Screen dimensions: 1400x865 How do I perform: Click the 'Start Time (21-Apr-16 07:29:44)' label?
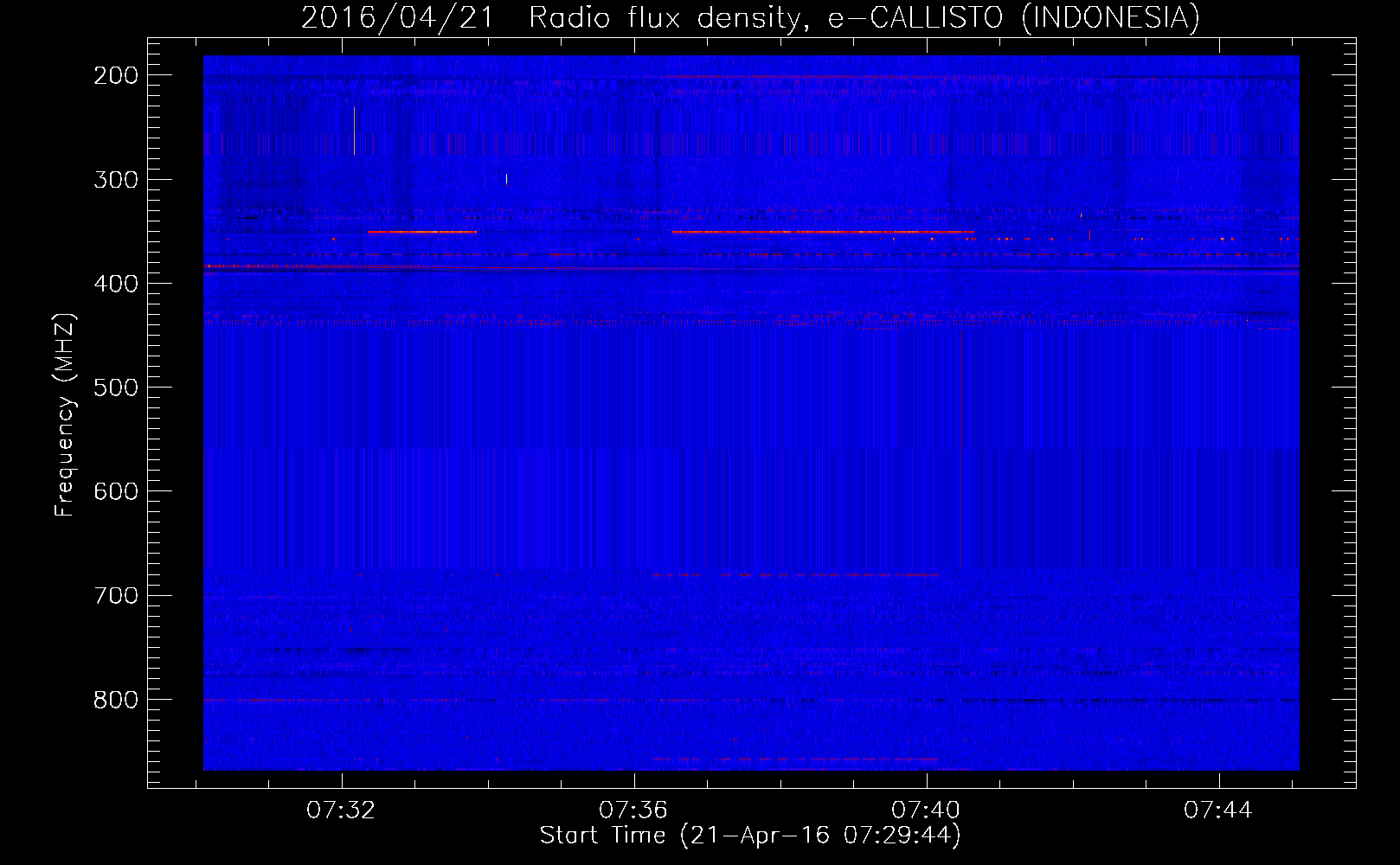tap(750, 836)
